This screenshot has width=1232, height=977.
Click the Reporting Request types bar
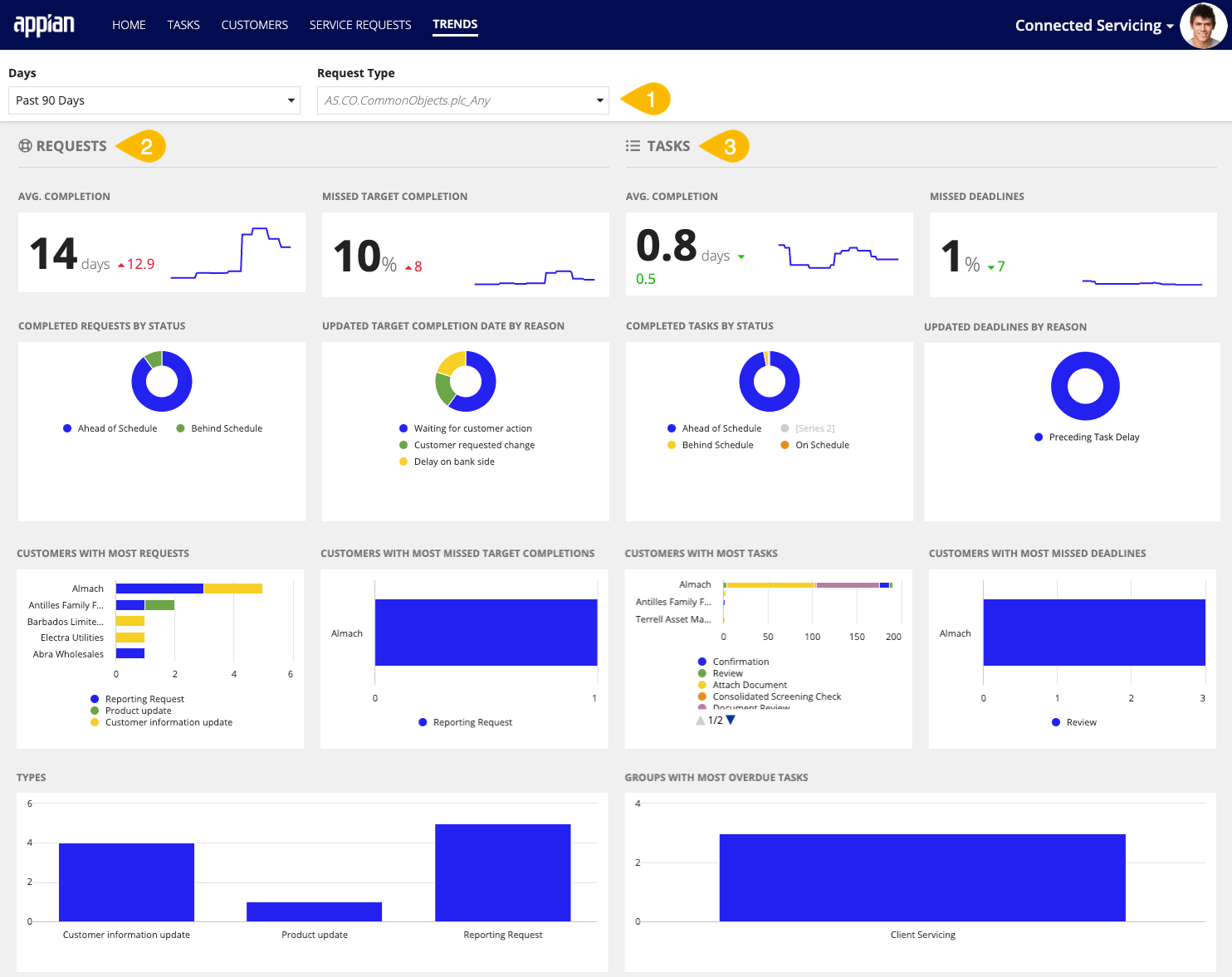point(502,872)
